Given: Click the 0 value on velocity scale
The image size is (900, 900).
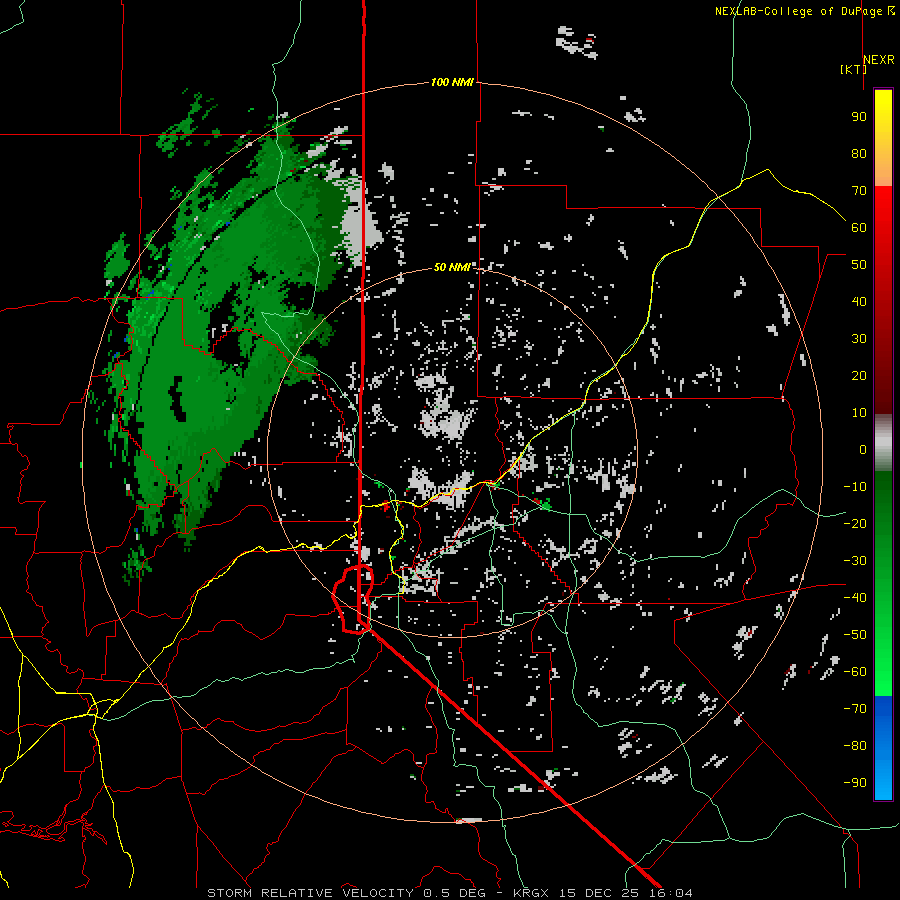Looking at the screenshot, I should click(x=863, y=450).
